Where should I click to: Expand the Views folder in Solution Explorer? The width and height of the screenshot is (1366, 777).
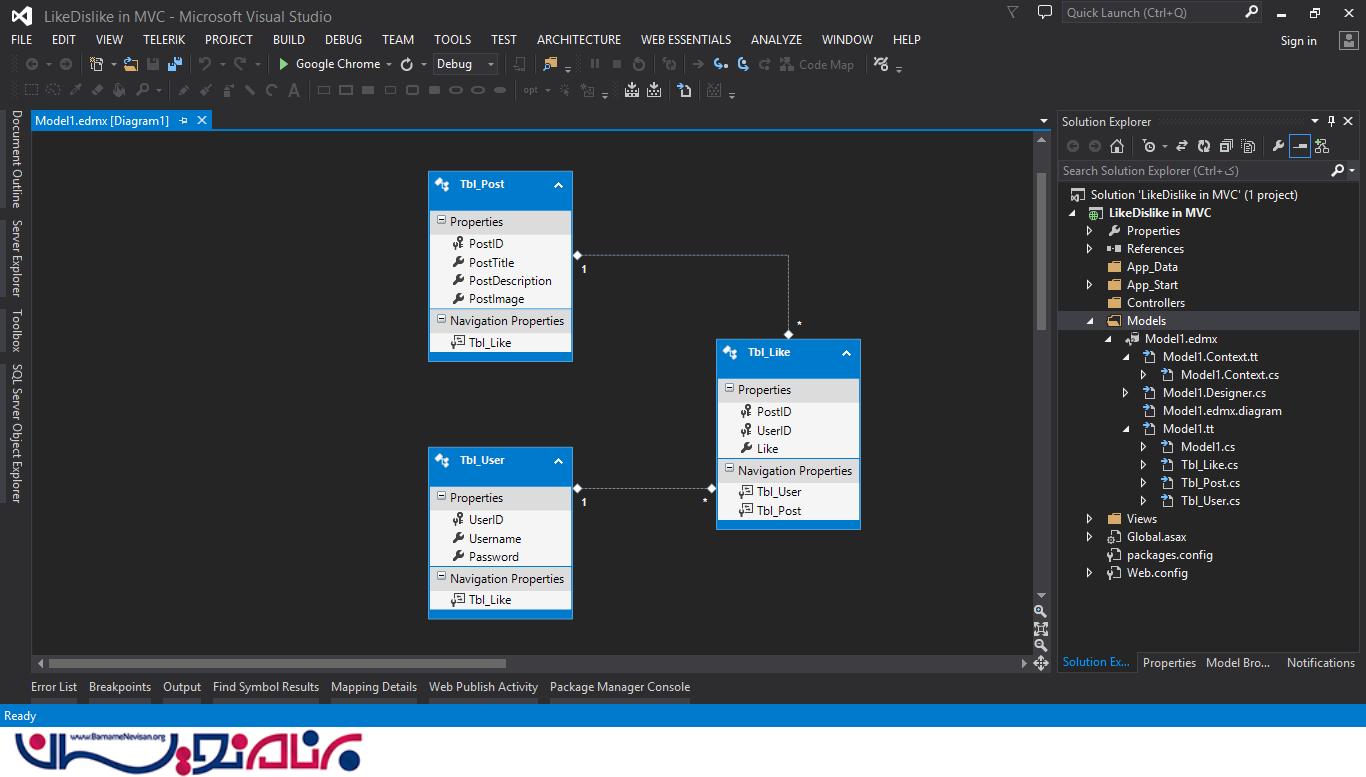(1090, 519)
